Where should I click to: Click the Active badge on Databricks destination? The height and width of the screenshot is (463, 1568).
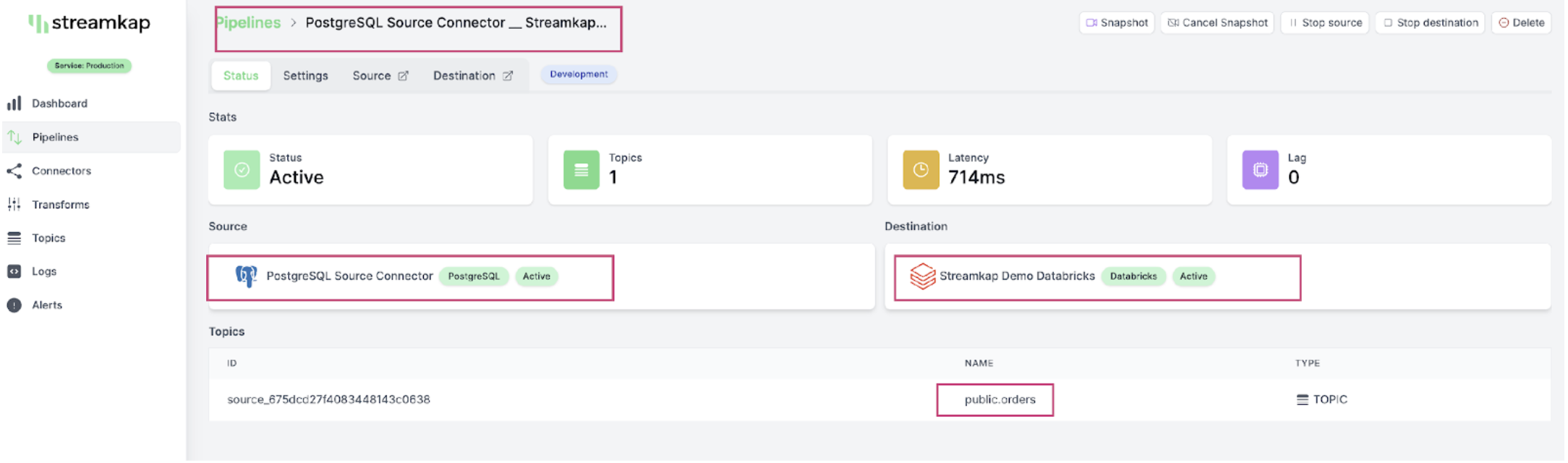pos(1194,276)
